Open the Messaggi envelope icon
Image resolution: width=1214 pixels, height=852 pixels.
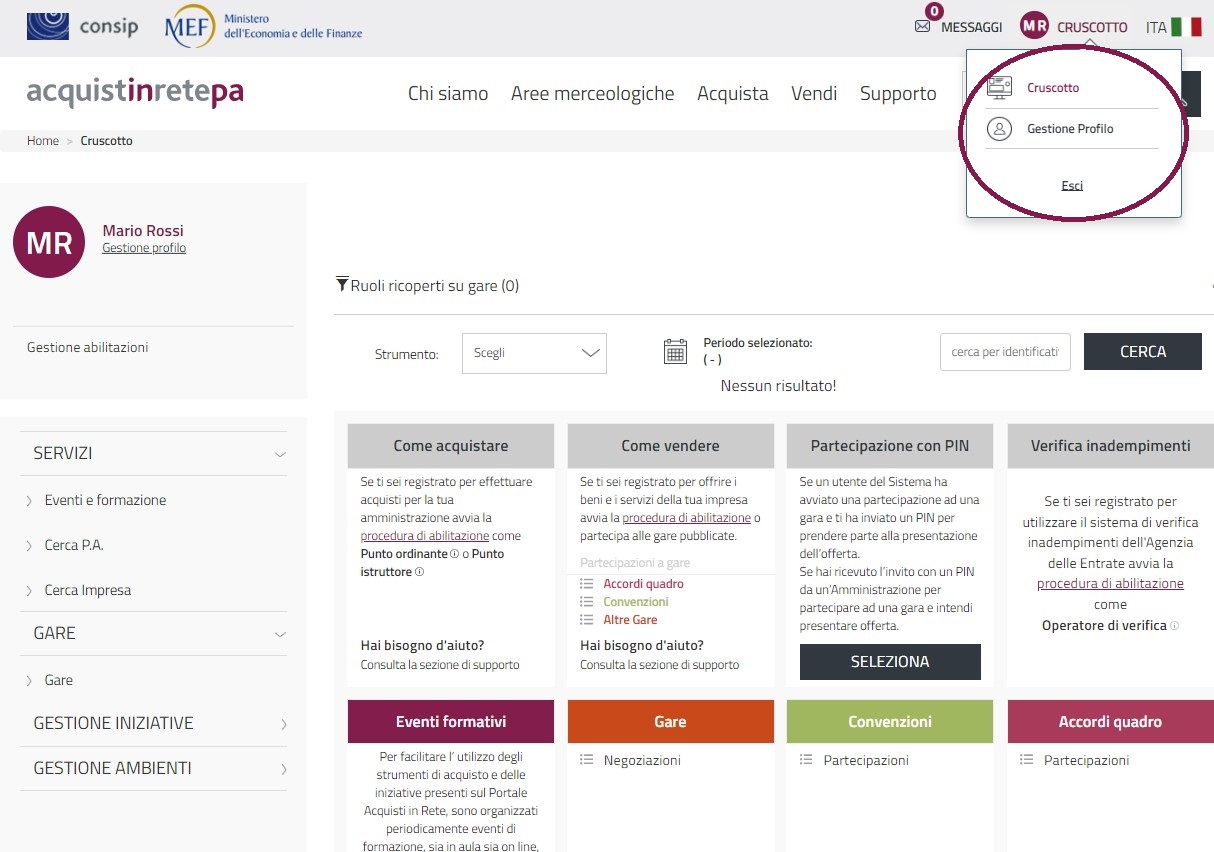coord(922,27)
